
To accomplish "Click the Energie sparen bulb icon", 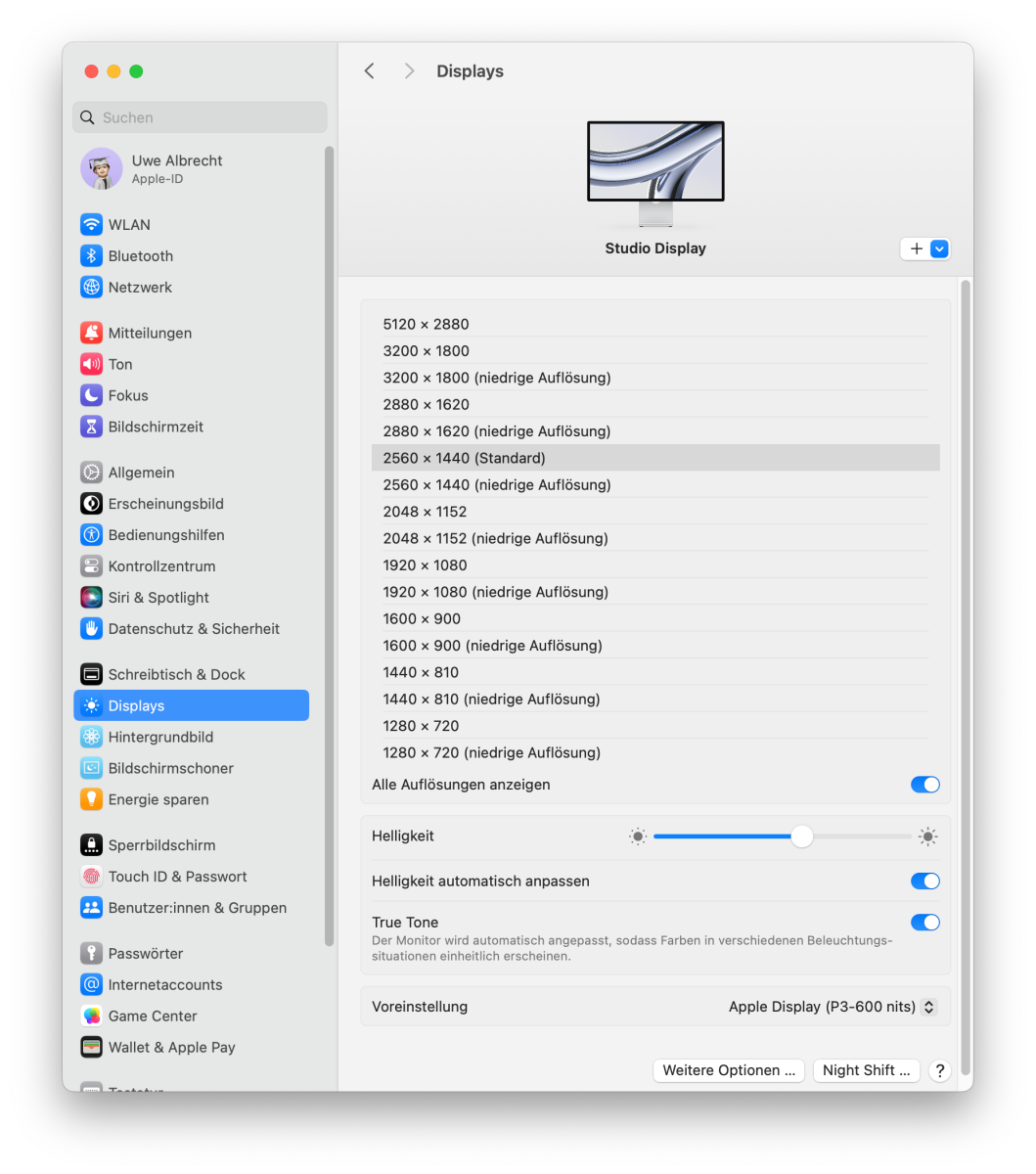I will click(91, 800).
